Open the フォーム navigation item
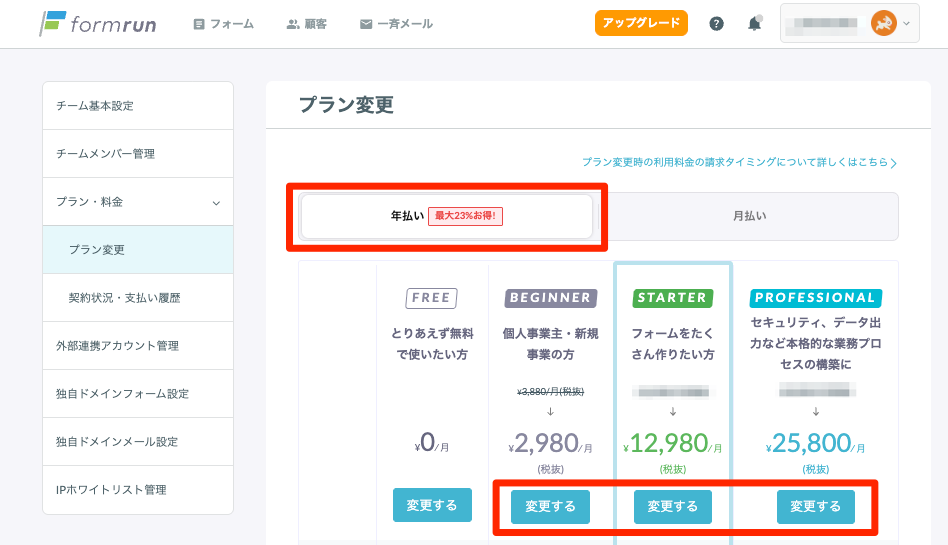Image resolution: width=948 pixels, height=545 pixels. [223, 24]
